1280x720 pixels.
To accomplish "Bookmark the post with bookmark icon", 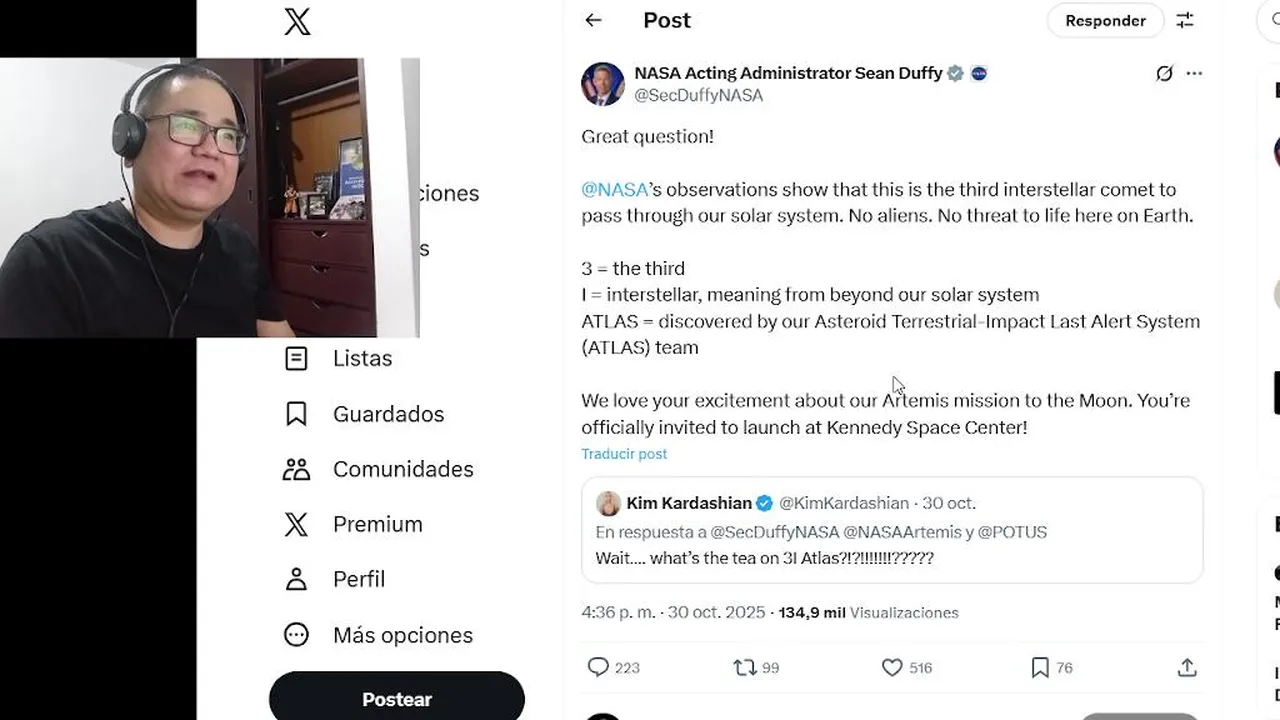I will click(x=1040, y=667).
